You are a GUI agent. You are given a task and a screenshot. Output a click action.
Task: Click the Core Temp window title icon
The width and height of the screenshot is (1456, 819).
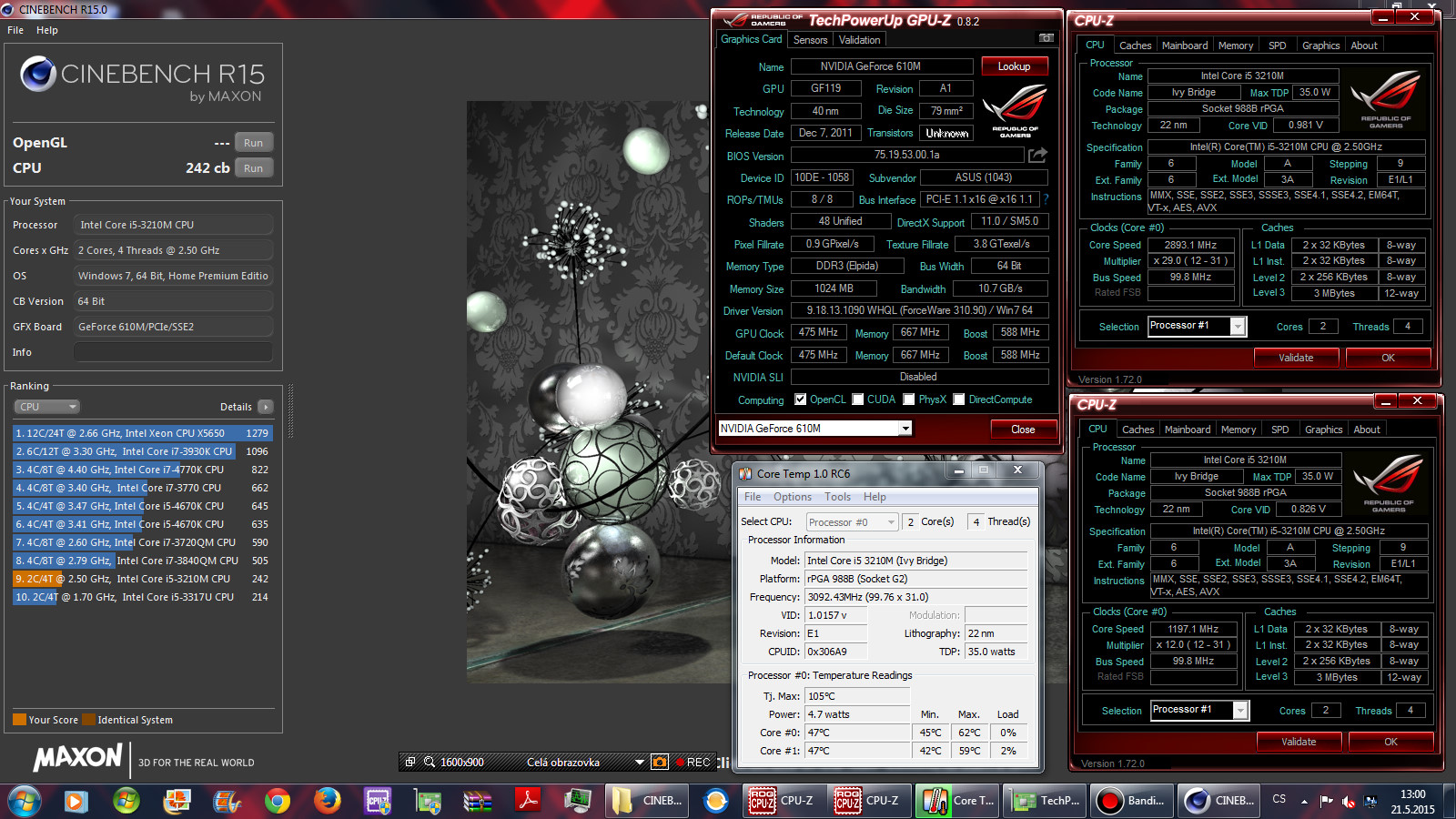coord(745,473)
